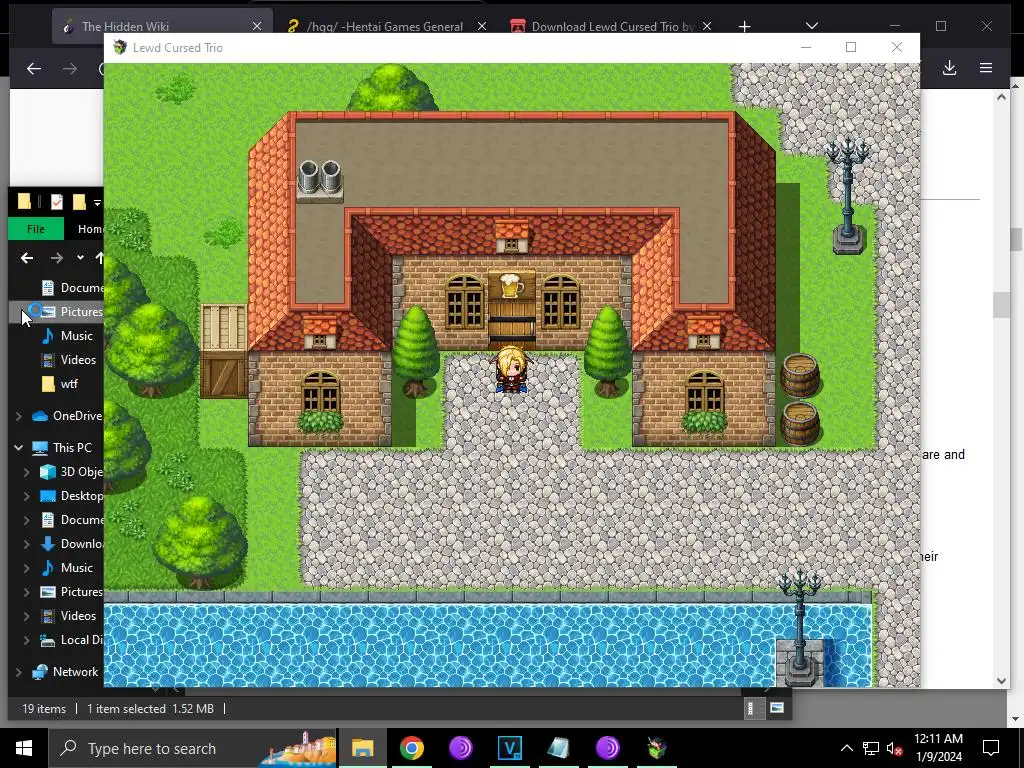Image resolution: width=1024 pixels, height=768 pixels.
Task: Expand the Network tree node
Action: click(x=18, y=671)
